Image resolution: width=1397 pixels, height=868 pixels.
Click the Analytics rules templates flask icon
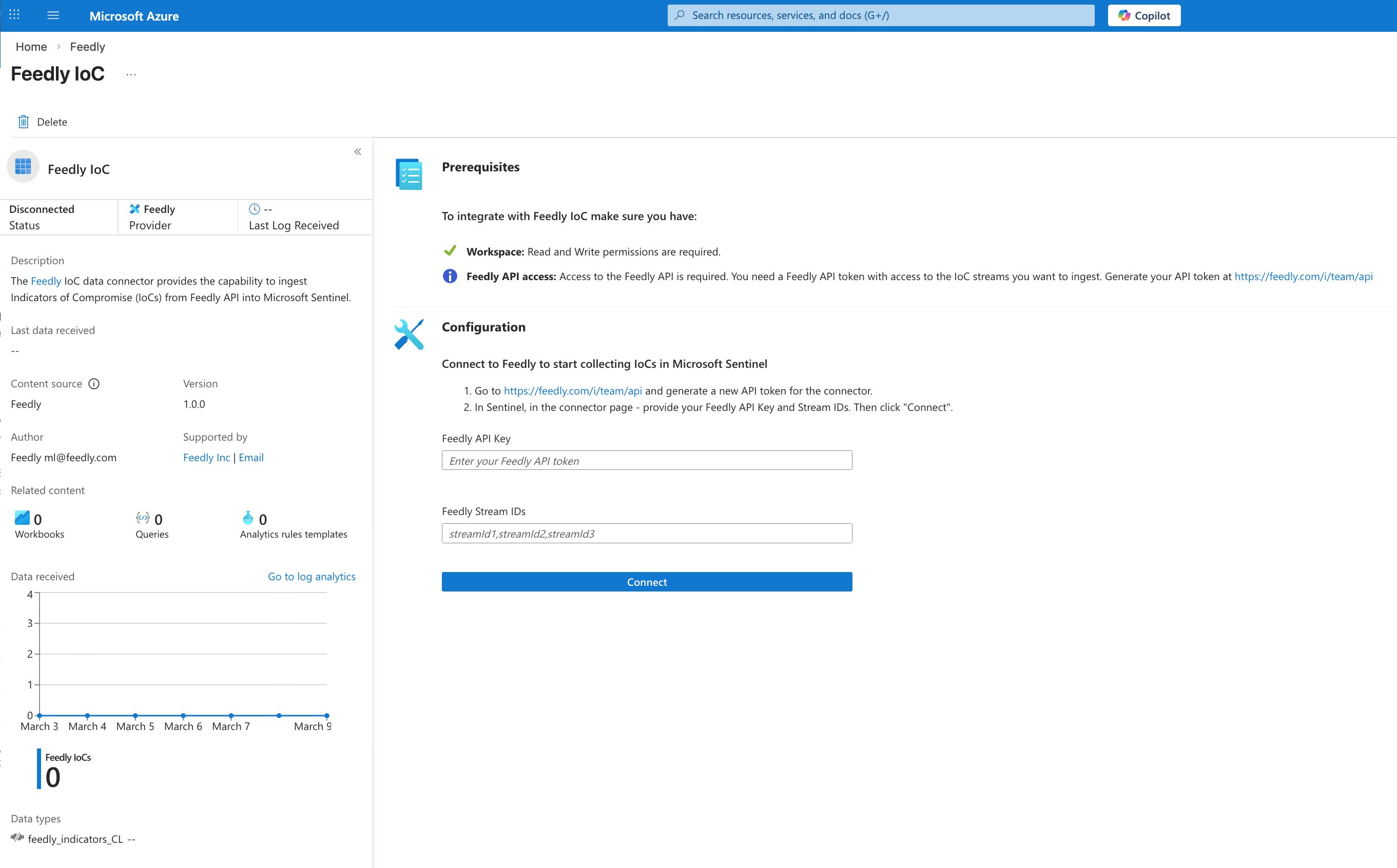point(247,518)
